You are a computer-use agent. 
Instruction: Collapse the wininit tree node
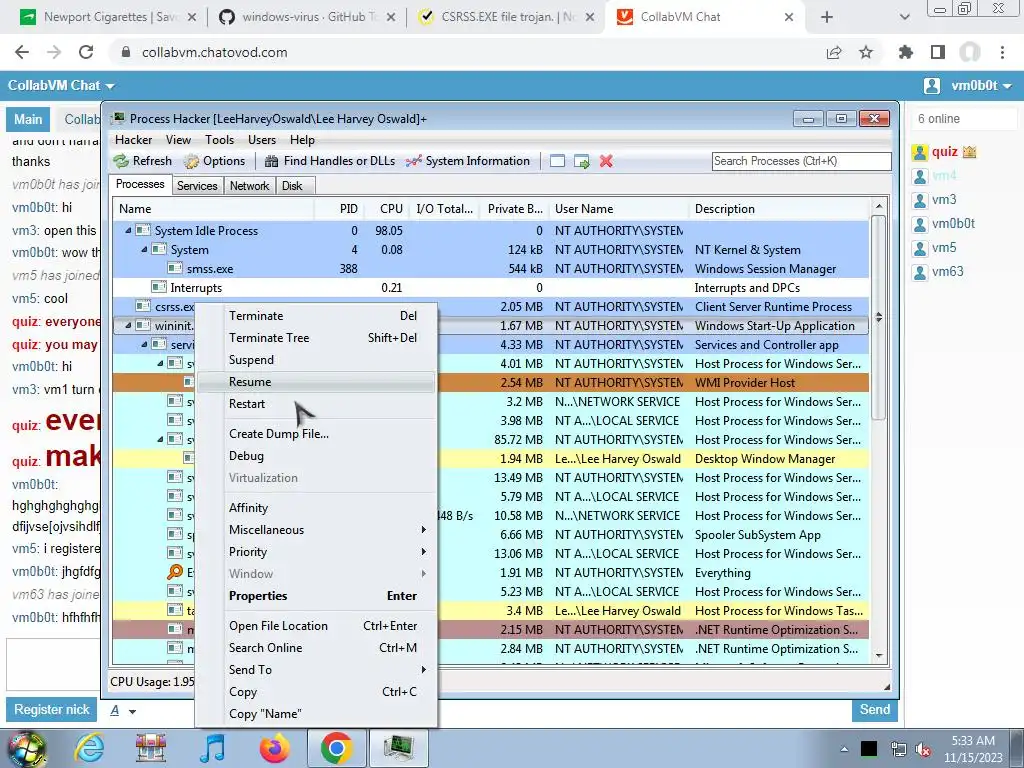[x=129, y=325]
